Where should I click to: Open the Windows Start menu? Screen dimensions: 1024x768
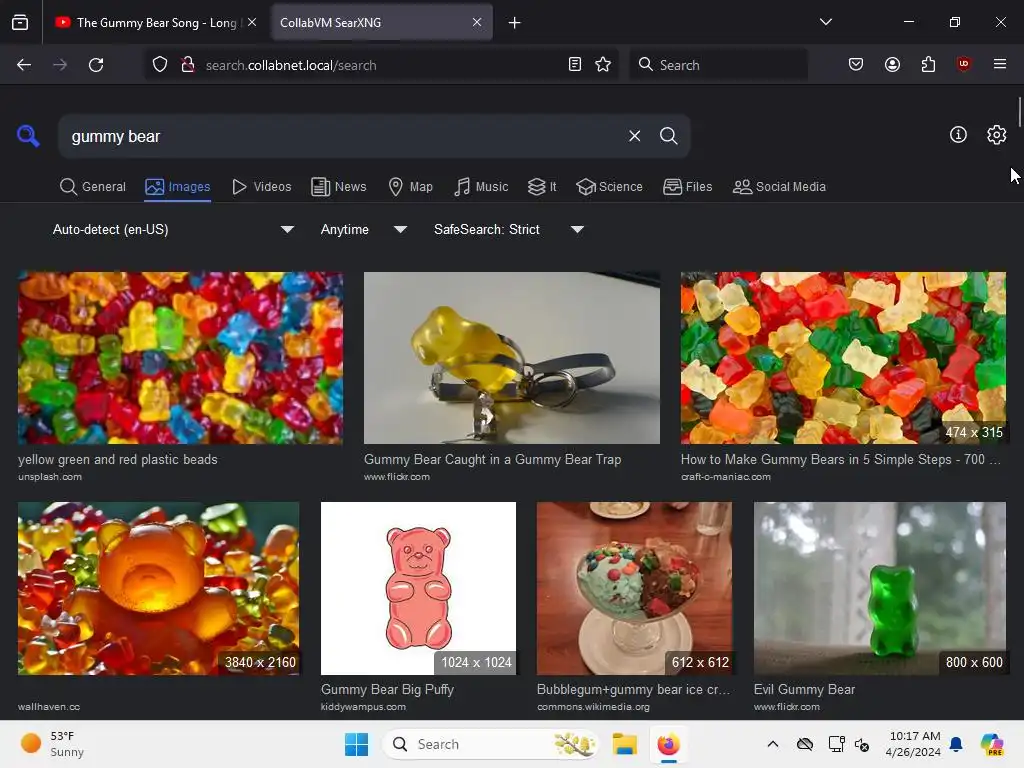coord(357,744)
